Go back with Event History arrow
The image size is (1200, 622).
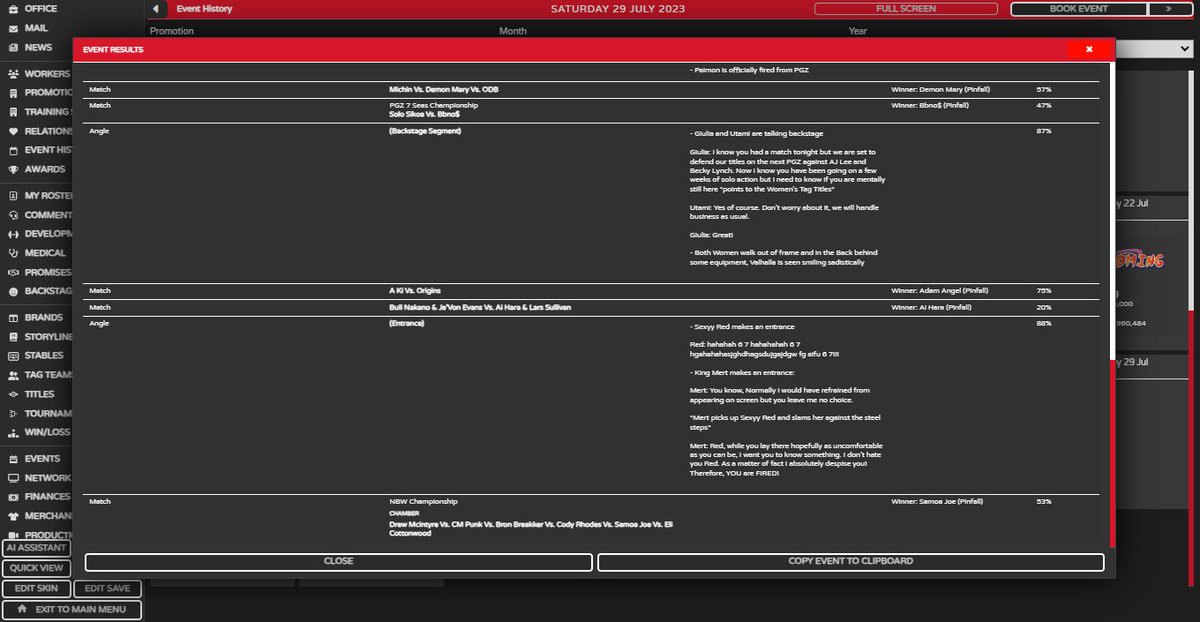[157, 9]
